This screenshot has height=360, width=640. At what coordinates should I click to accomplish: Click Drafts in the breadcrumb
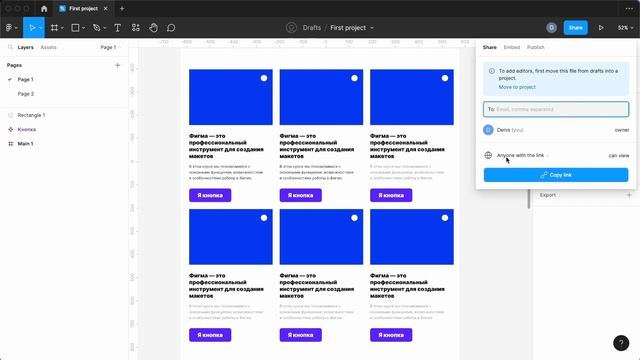pyautogui.click(x=311, y=28)
